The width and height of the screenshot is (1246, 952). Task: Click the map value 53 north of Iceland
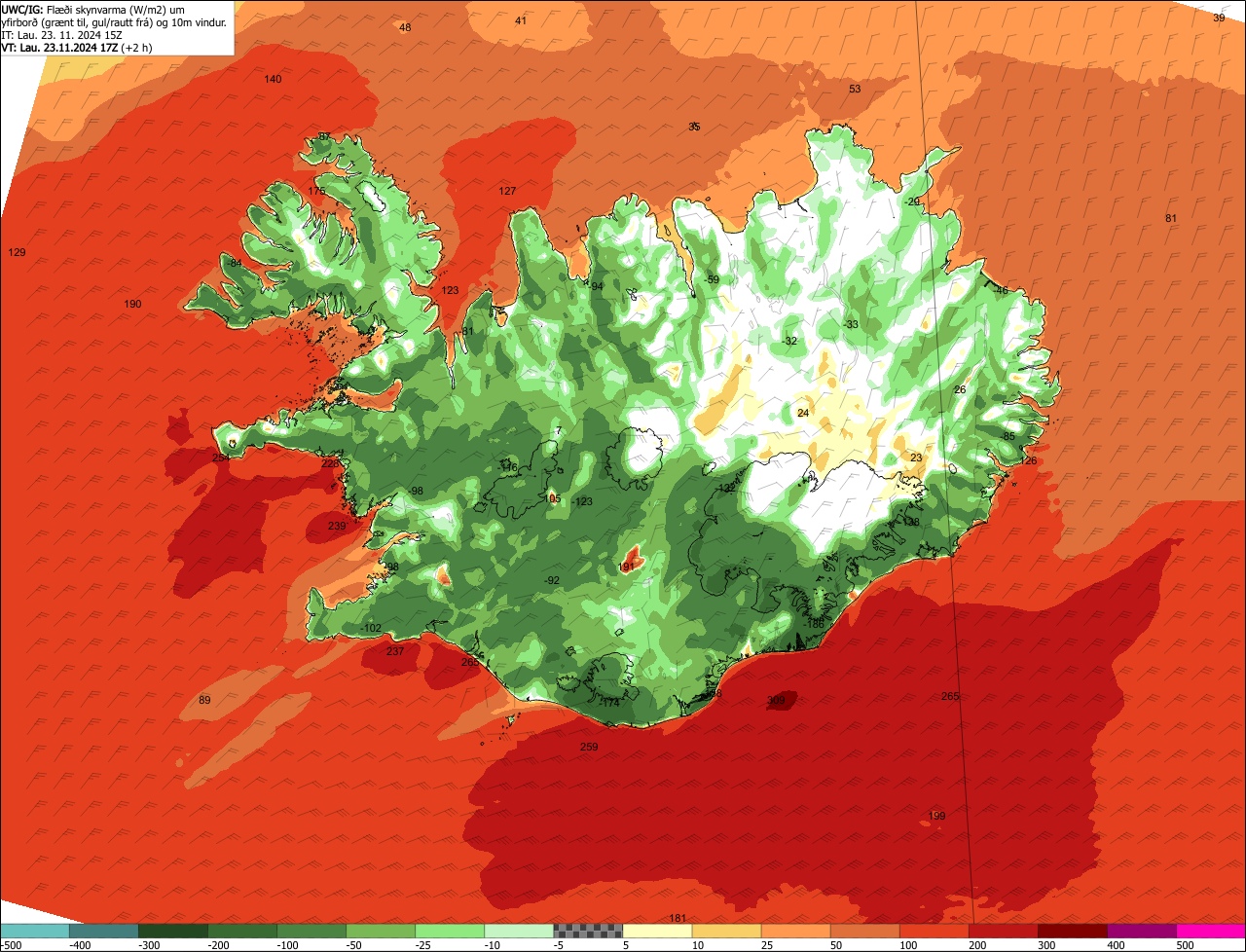[x=855, y=89]
